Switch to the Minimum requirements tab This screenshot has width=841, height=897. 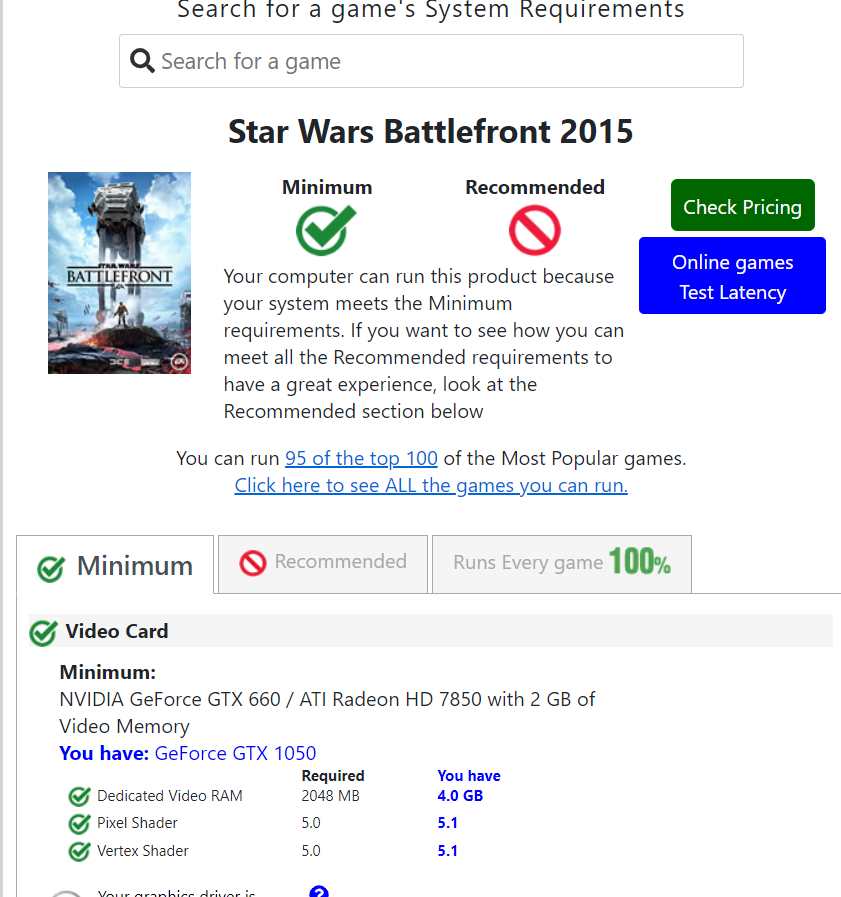pos(115,565)
